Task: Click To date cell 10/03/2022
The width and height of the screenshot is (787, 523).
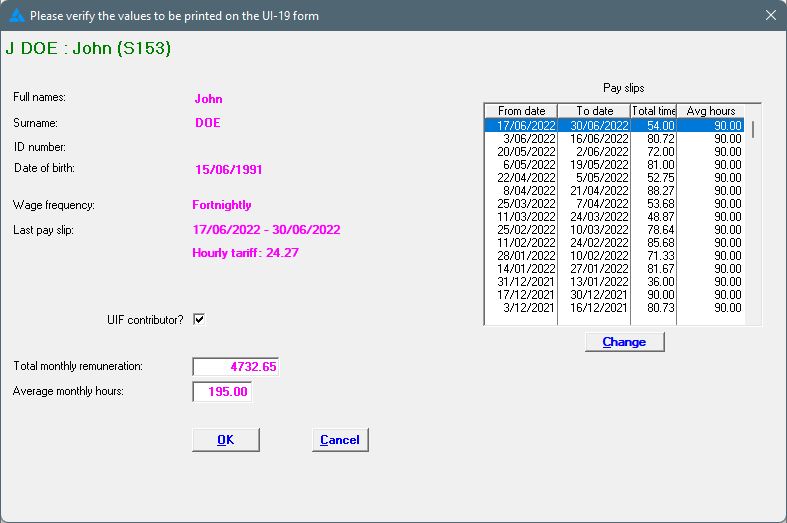Action: 599,230
